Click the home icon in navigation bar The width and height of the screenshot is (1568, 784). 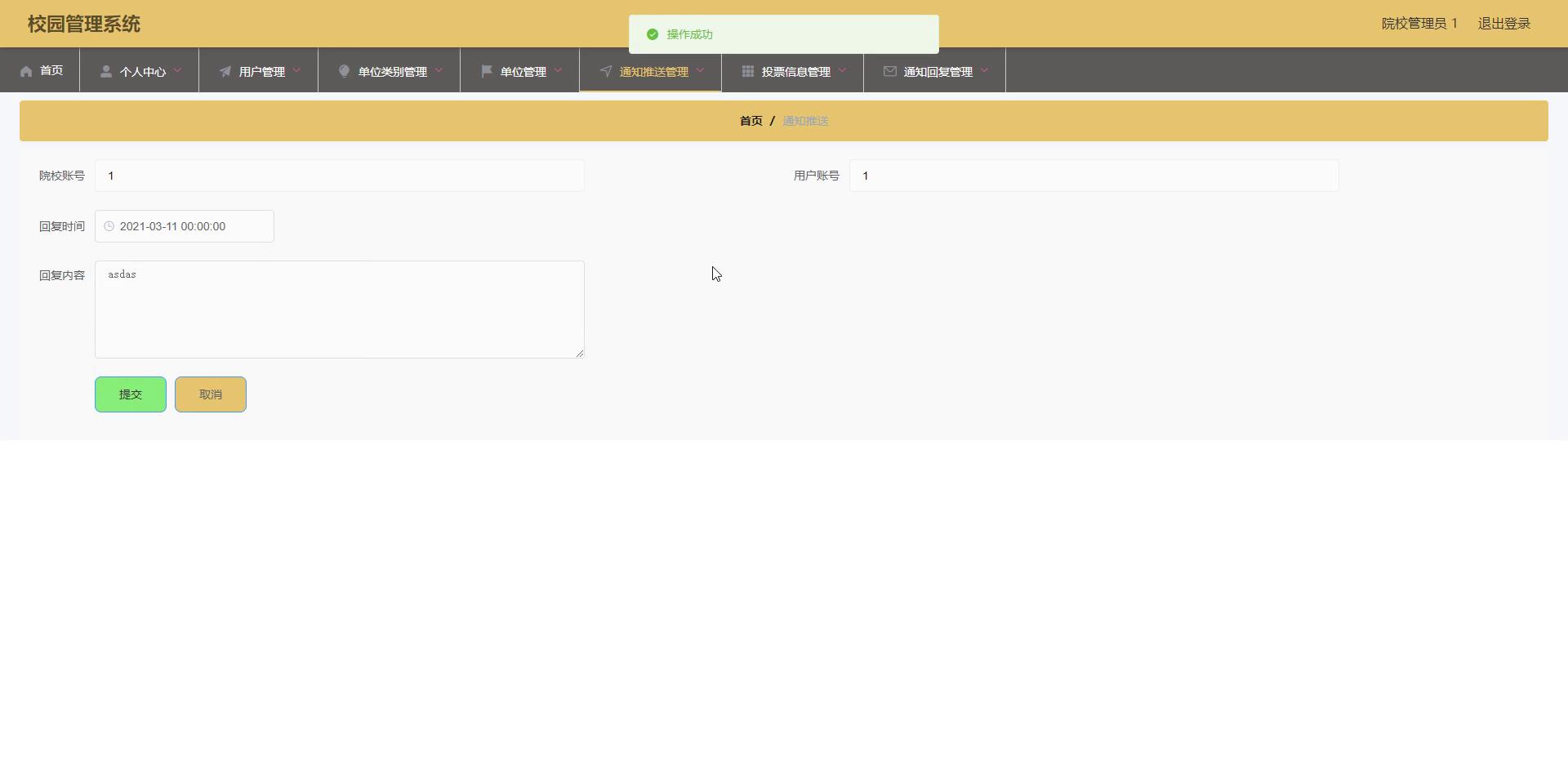coord(26,72)
